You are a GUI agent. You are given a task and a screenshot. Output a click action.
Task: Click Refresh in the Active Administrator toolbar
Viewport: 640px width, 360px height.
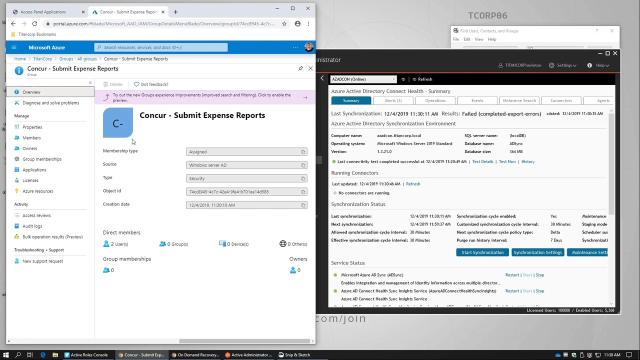[422, 79]
